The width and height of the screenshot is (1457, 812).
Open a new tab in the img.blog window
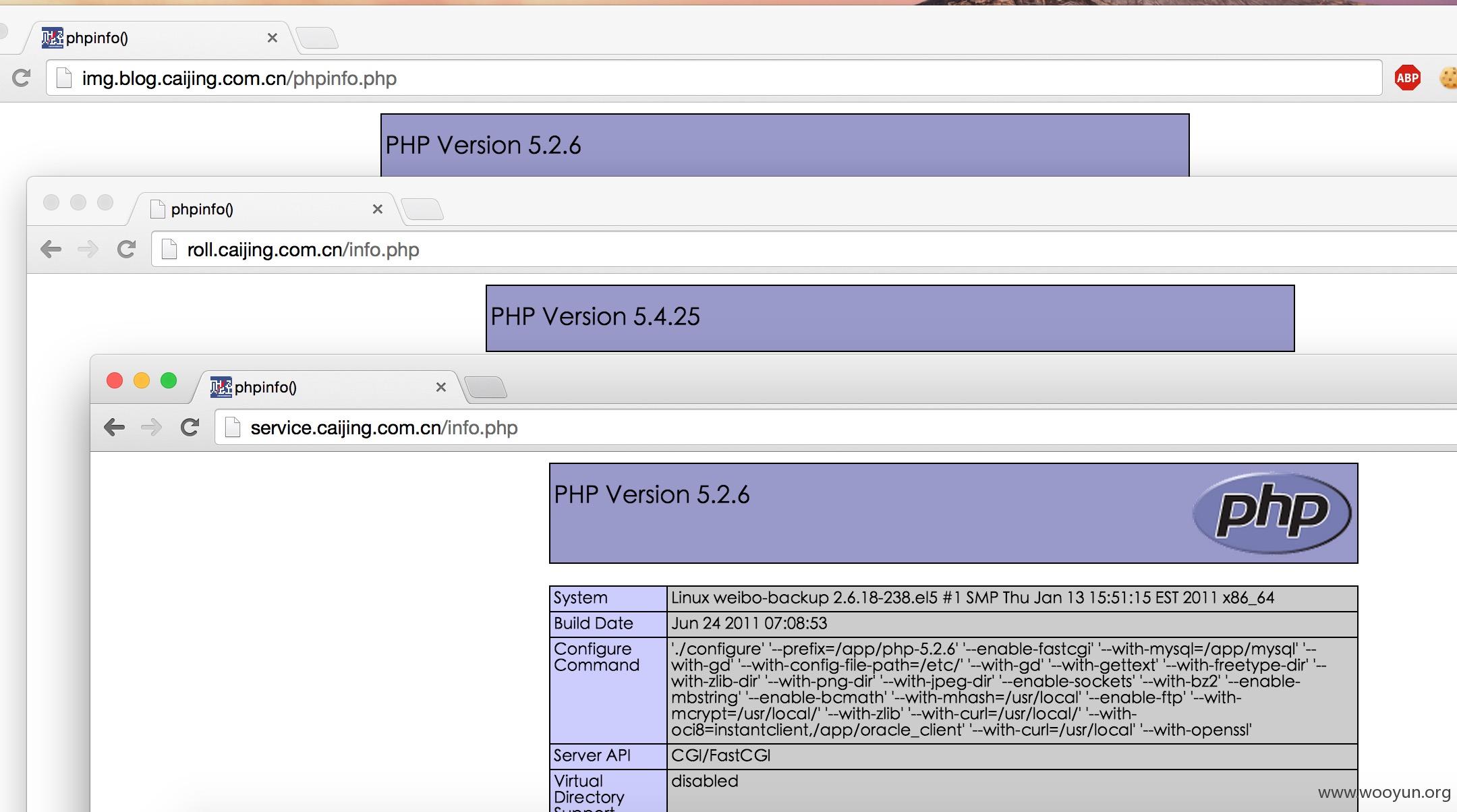[x=317, y=38]
